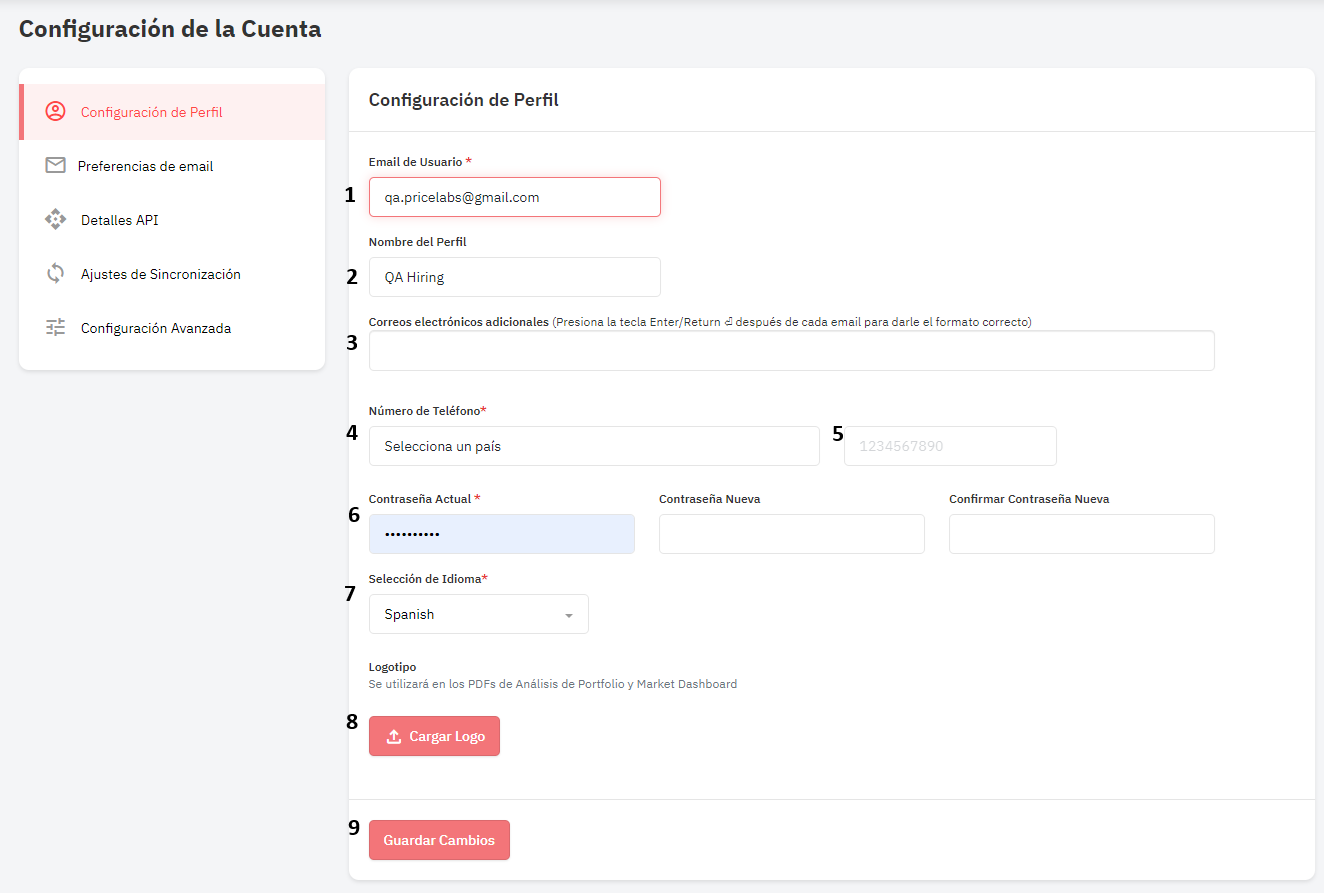Click the Correos electrónicos adicionales field
The width and height of the screenshot is (1324, 893).
point(791,351)
